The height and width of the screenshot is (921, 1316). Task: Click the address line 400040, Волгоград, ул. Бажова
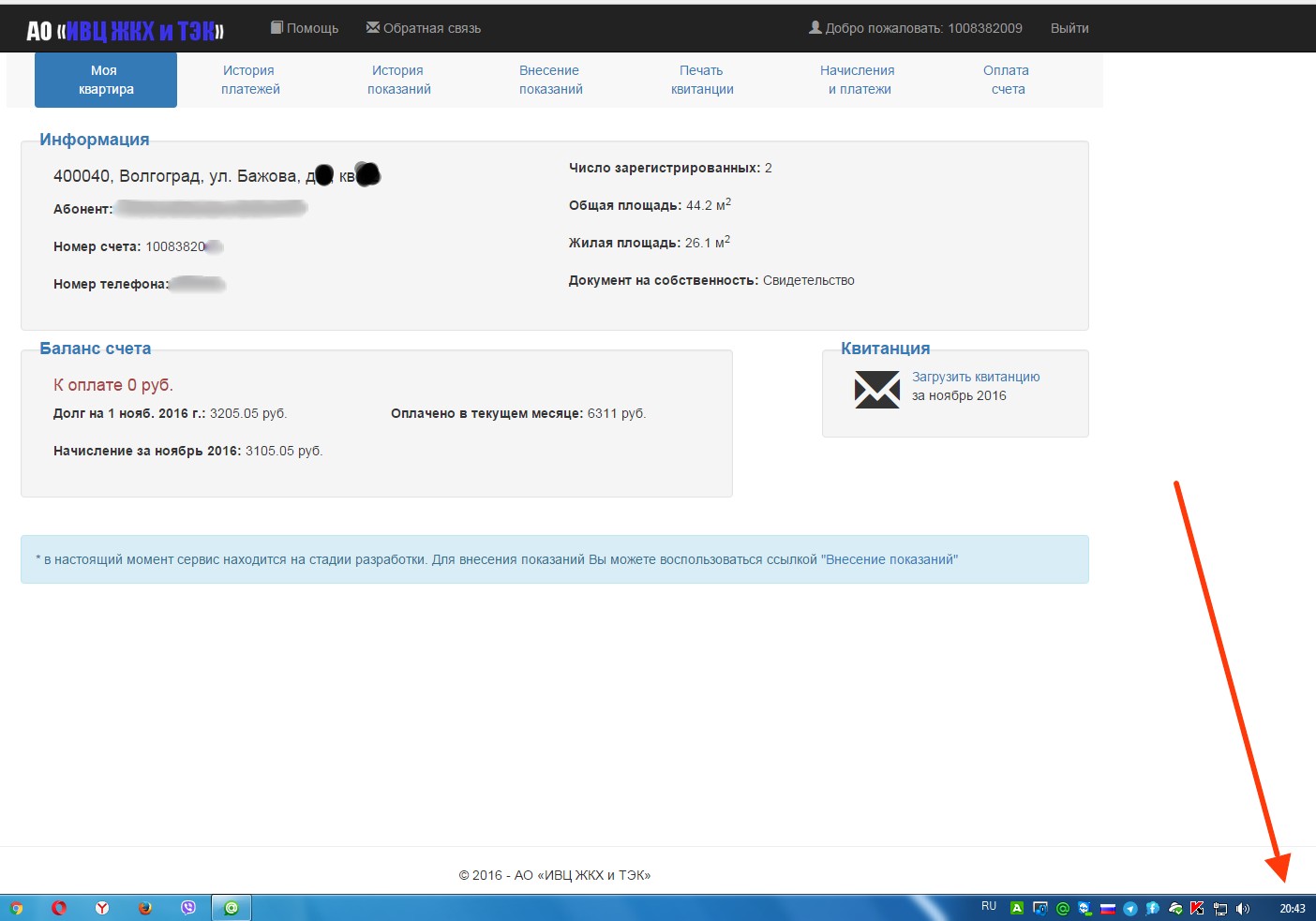[x=217, y=176]
